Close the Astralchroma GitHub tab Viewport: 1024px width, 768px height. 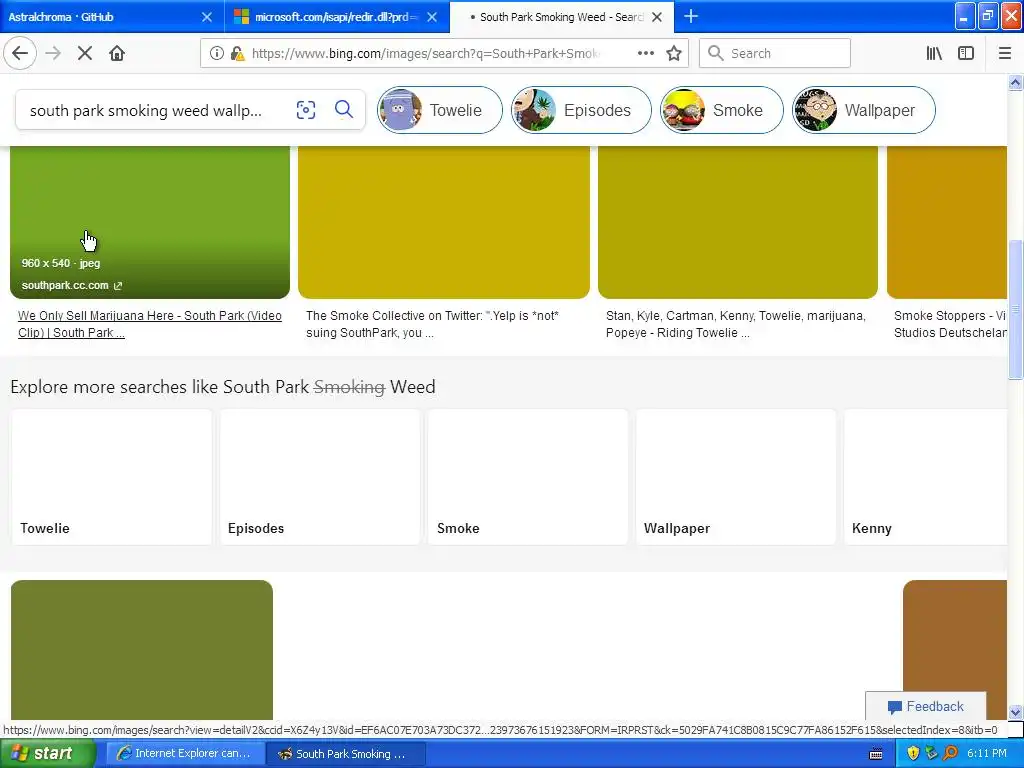tap(207, 17)
